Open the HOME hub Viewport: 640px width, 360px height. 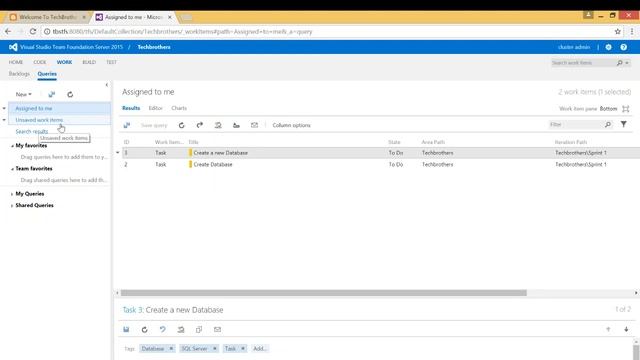pos(16,62)
